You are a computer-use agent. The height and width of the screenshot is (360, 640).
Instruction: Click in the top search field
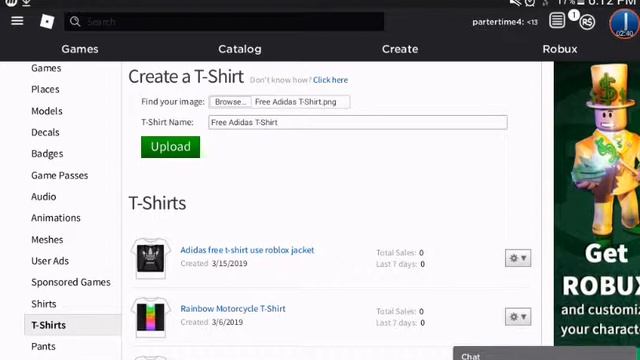click(x=224, y=21)
